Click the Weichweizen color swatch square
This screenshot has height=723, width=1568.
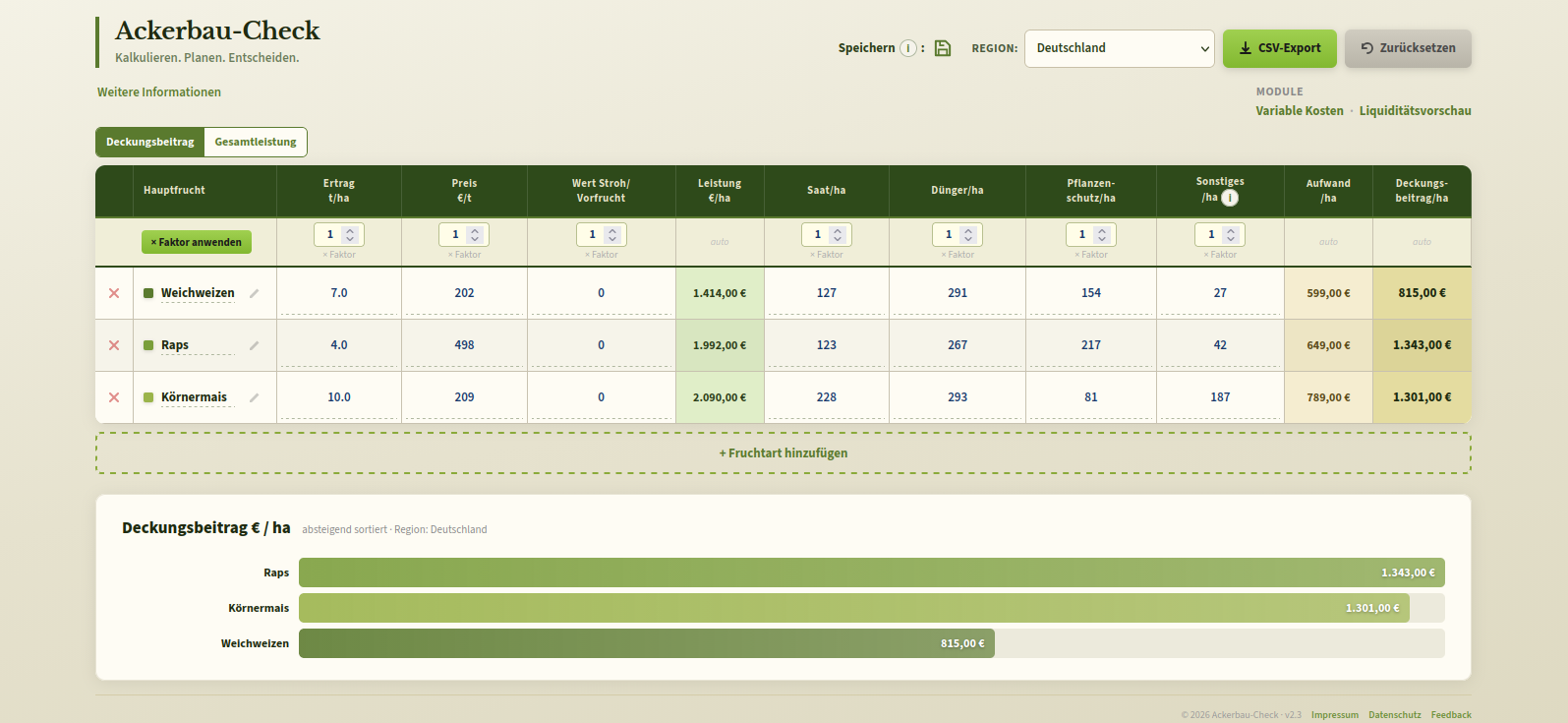pyautogui.click(x=148, y=293)
